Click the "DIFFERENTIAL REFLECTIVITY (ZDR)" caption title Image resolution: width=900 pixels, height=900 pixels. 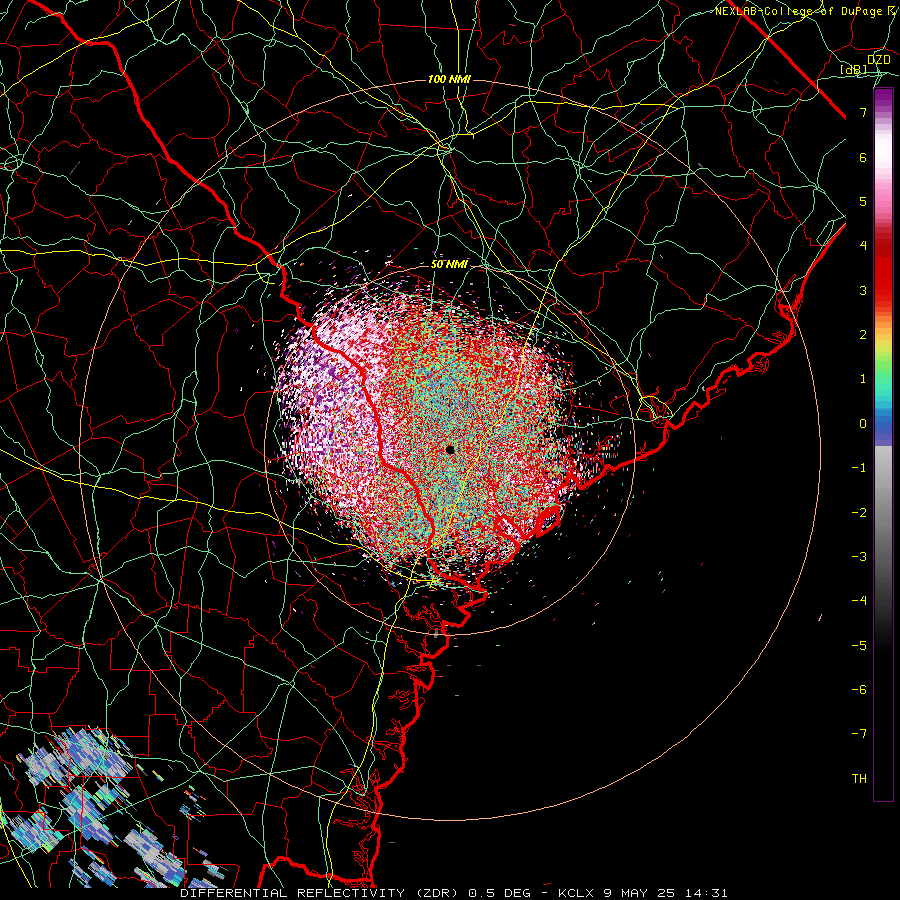(x=321, y=893)
